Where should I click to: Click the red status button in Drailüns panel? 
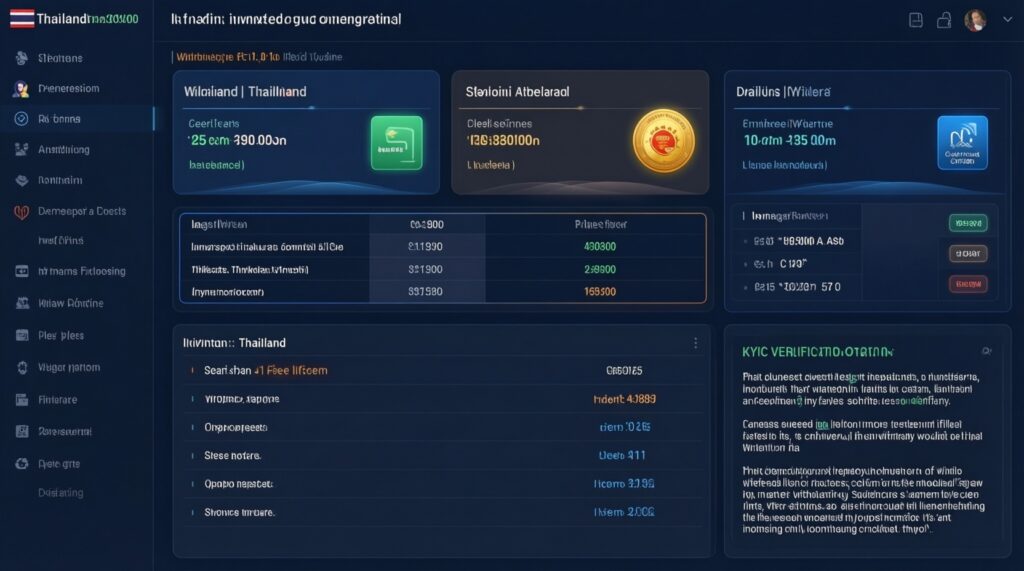[968, 284]
